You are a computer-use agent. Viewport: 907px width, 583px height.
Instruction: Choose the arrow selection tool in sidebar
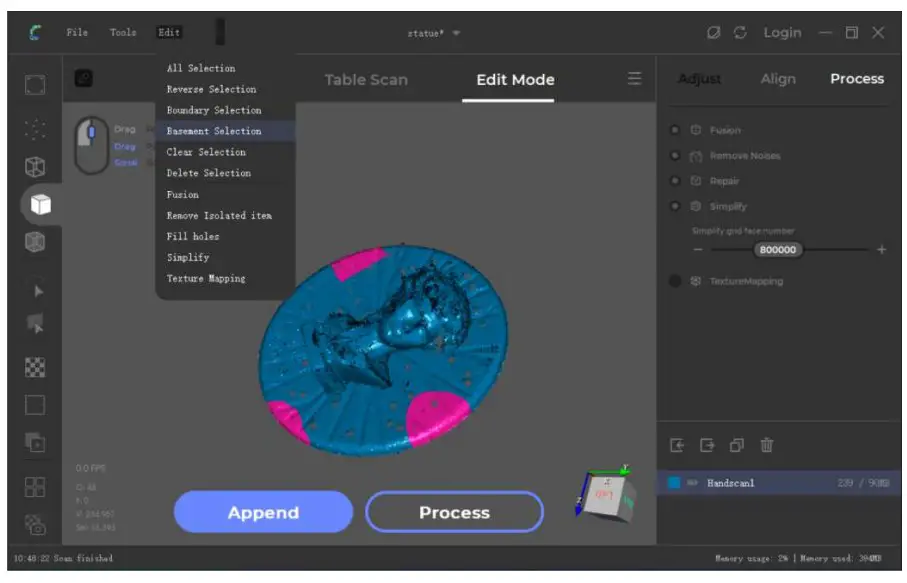[38, 291]
